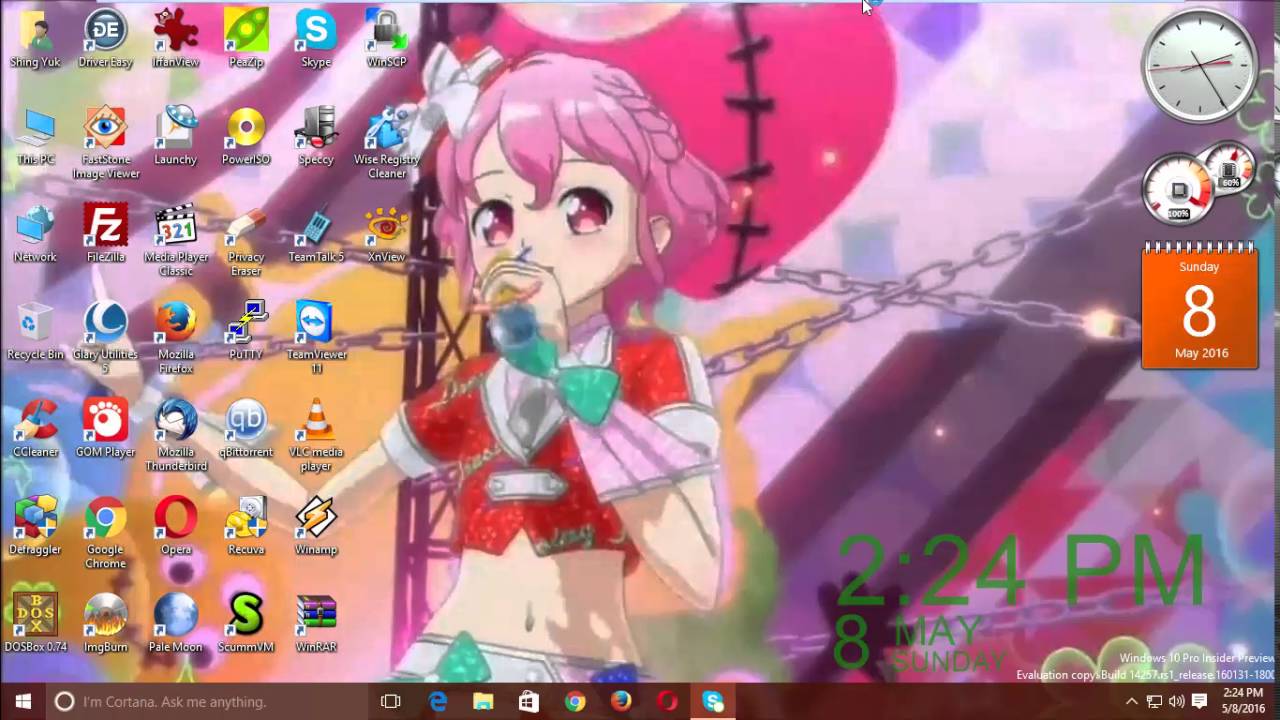The height and width of the screenshot is (720, 1280).
Task: Launch Driver Easy from the desktop
Action: (105, 40)
